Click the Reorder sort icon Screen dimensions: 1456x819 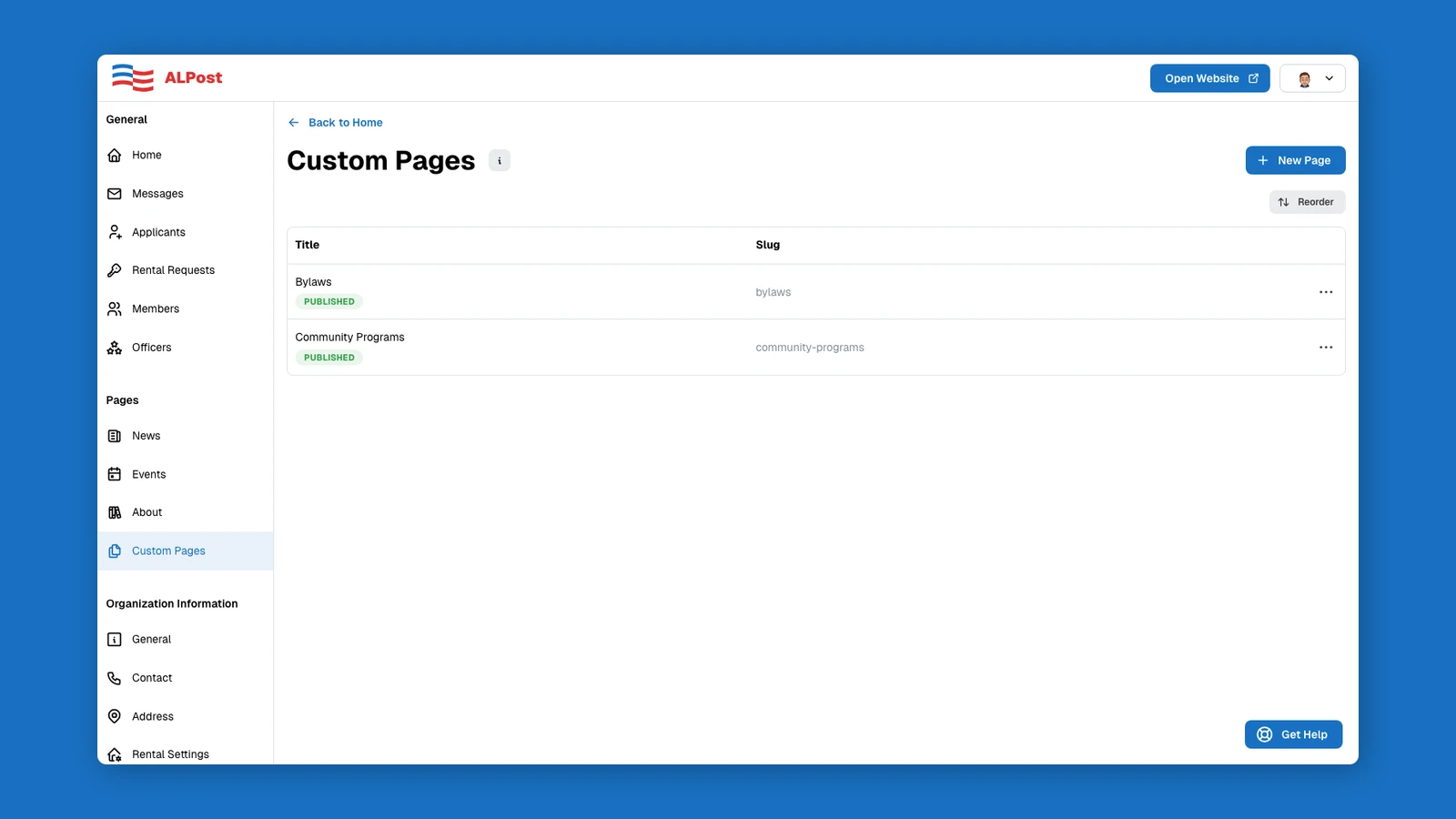pos(1284,201)
